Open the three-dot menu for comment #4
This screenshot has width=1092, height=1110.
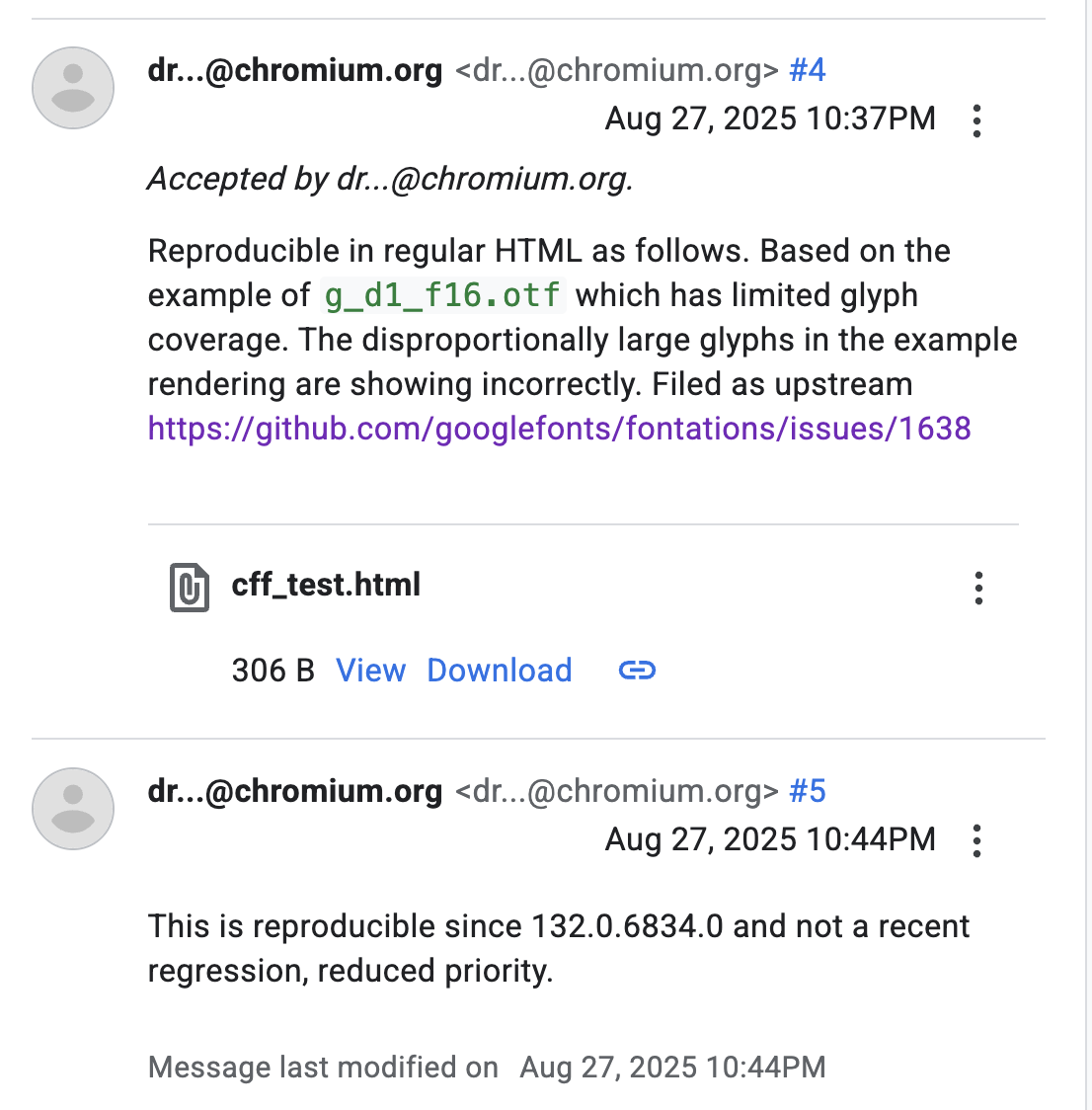tap(976, 121)
